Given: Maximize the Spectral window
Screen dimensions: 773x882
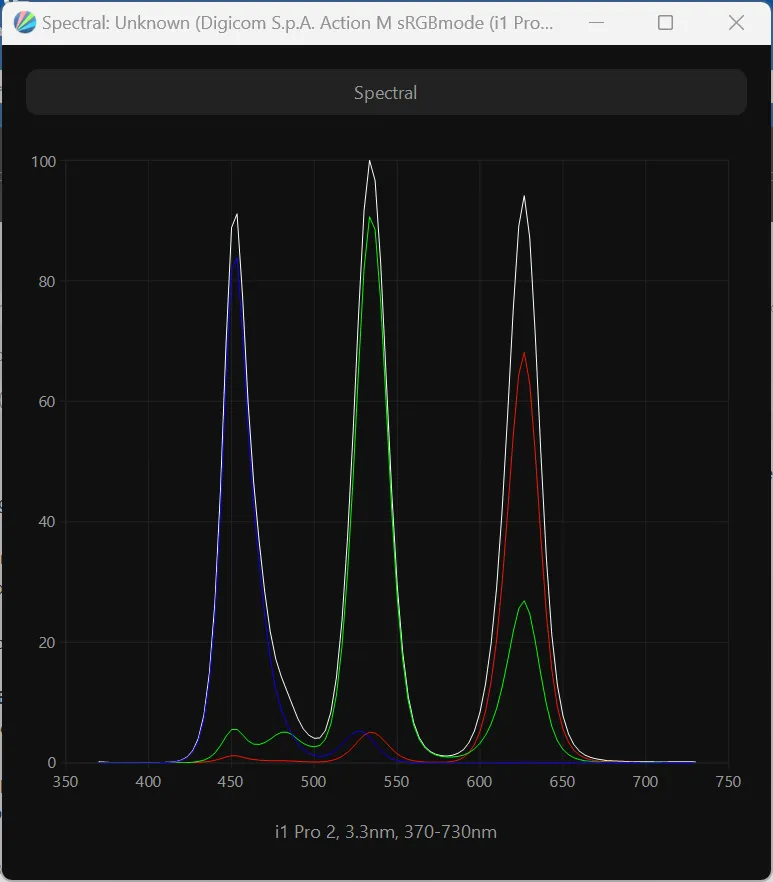Looking at the screenshot, I should click(x=665, y=23).
